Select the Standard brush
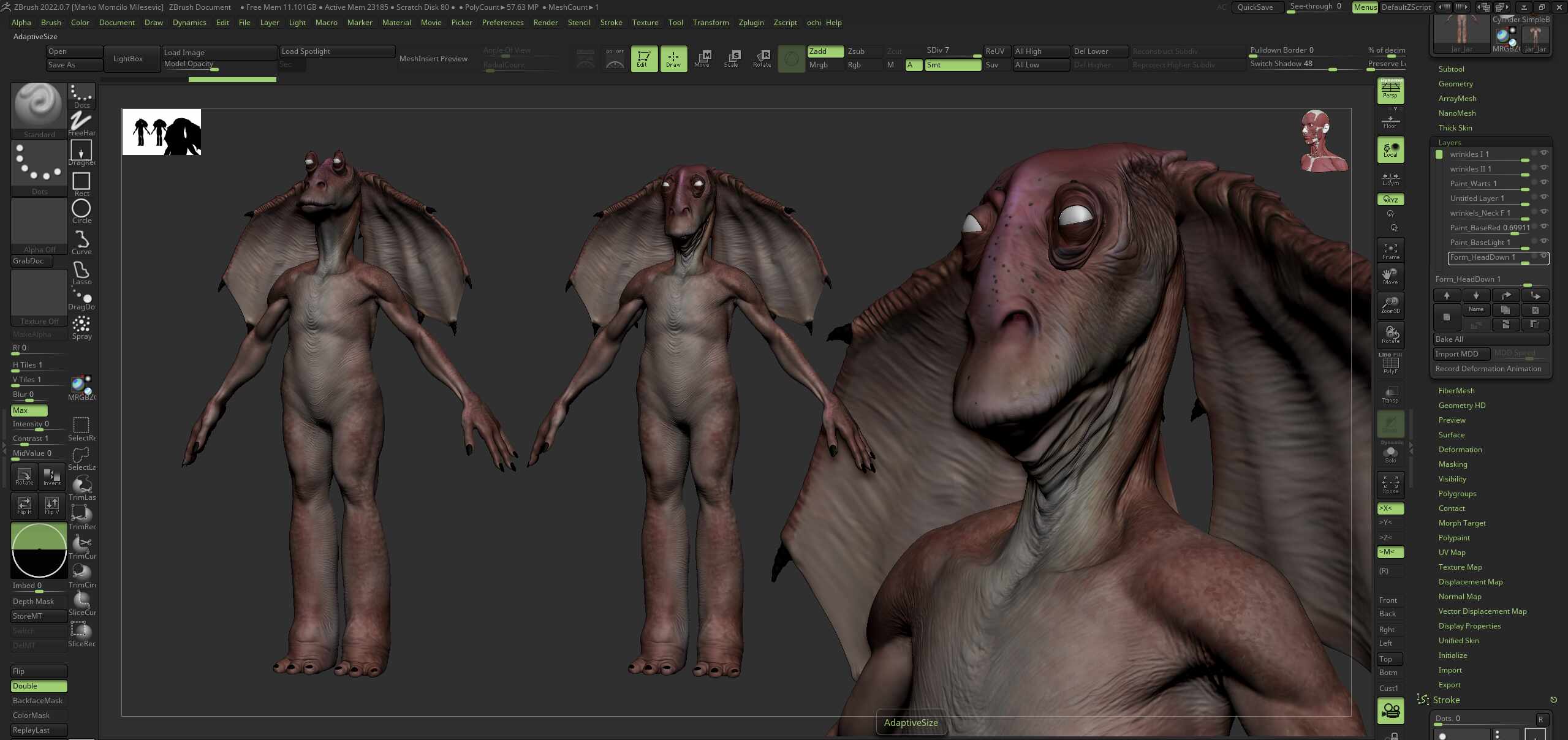Screen dimensions: 1568x740 tap(39, 107)
